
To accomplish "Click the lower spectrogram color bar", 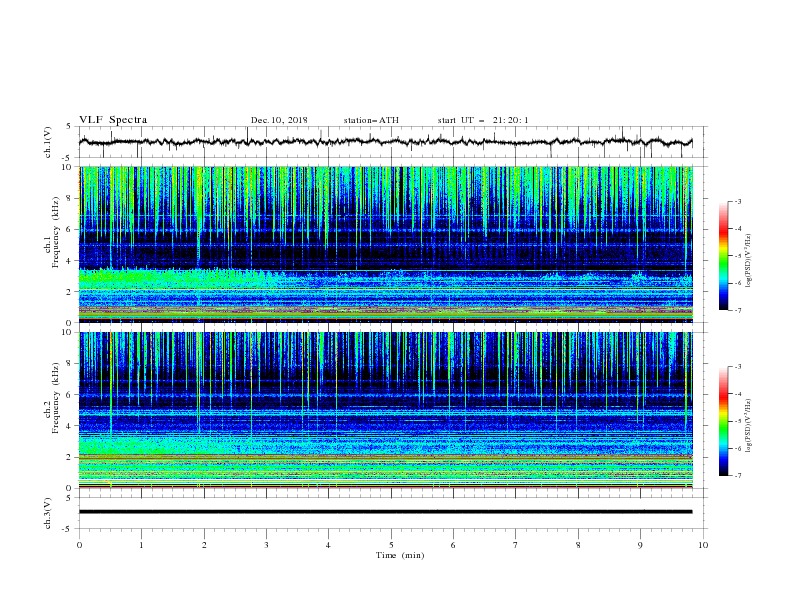I will pos(724,421).
